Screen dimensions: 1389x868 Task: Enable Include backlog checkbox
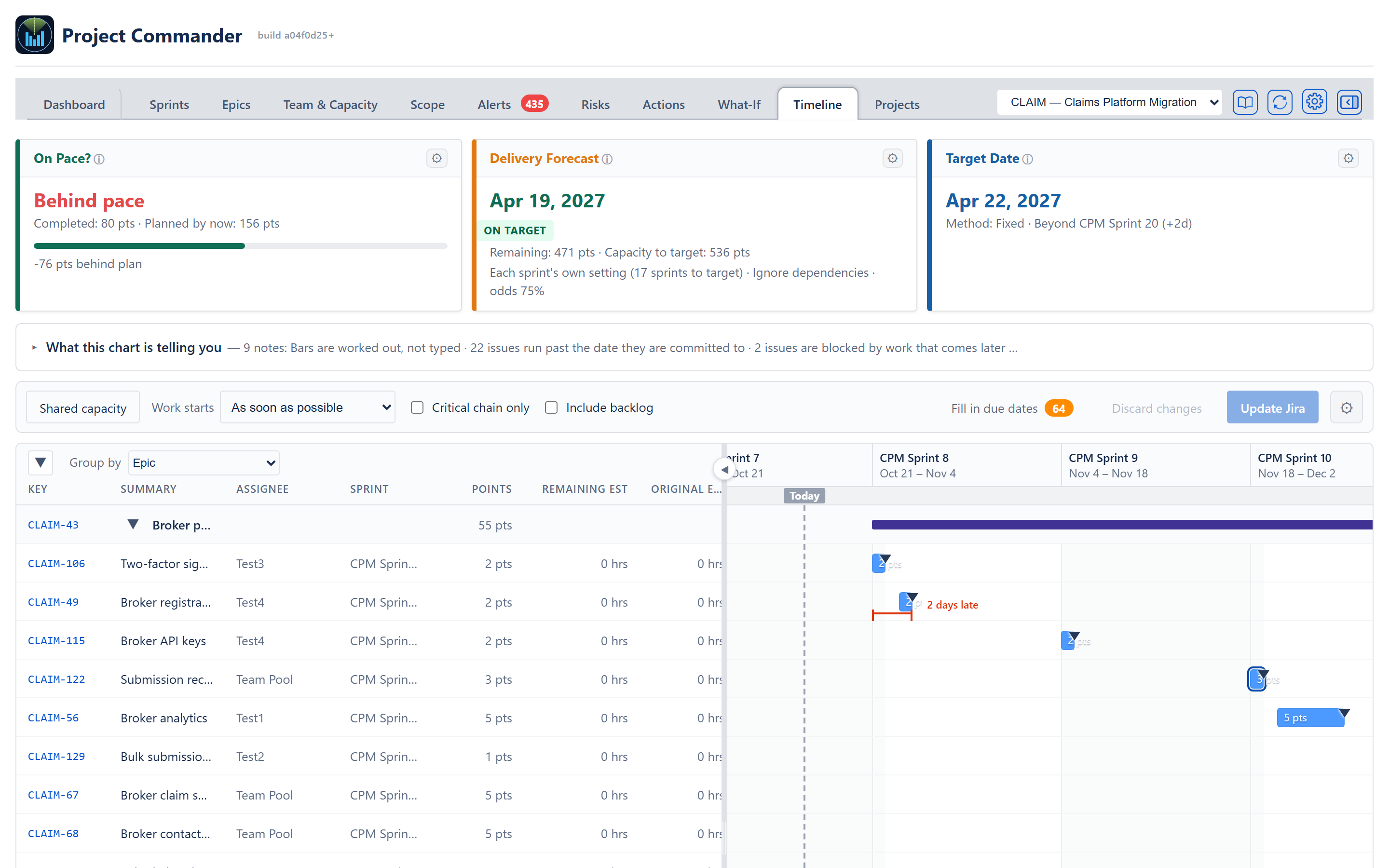click(551, 407)
